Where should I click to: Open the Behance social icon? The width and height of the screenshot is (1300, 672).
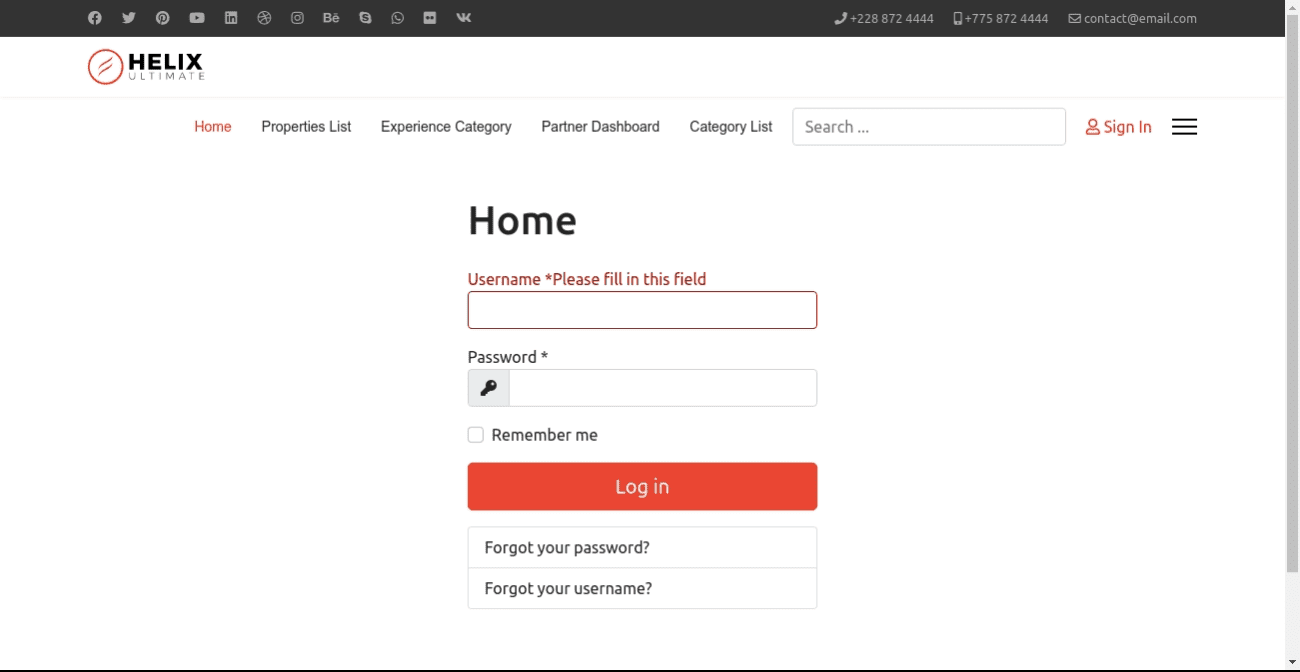pyautogui.click(x=331, y=18)
